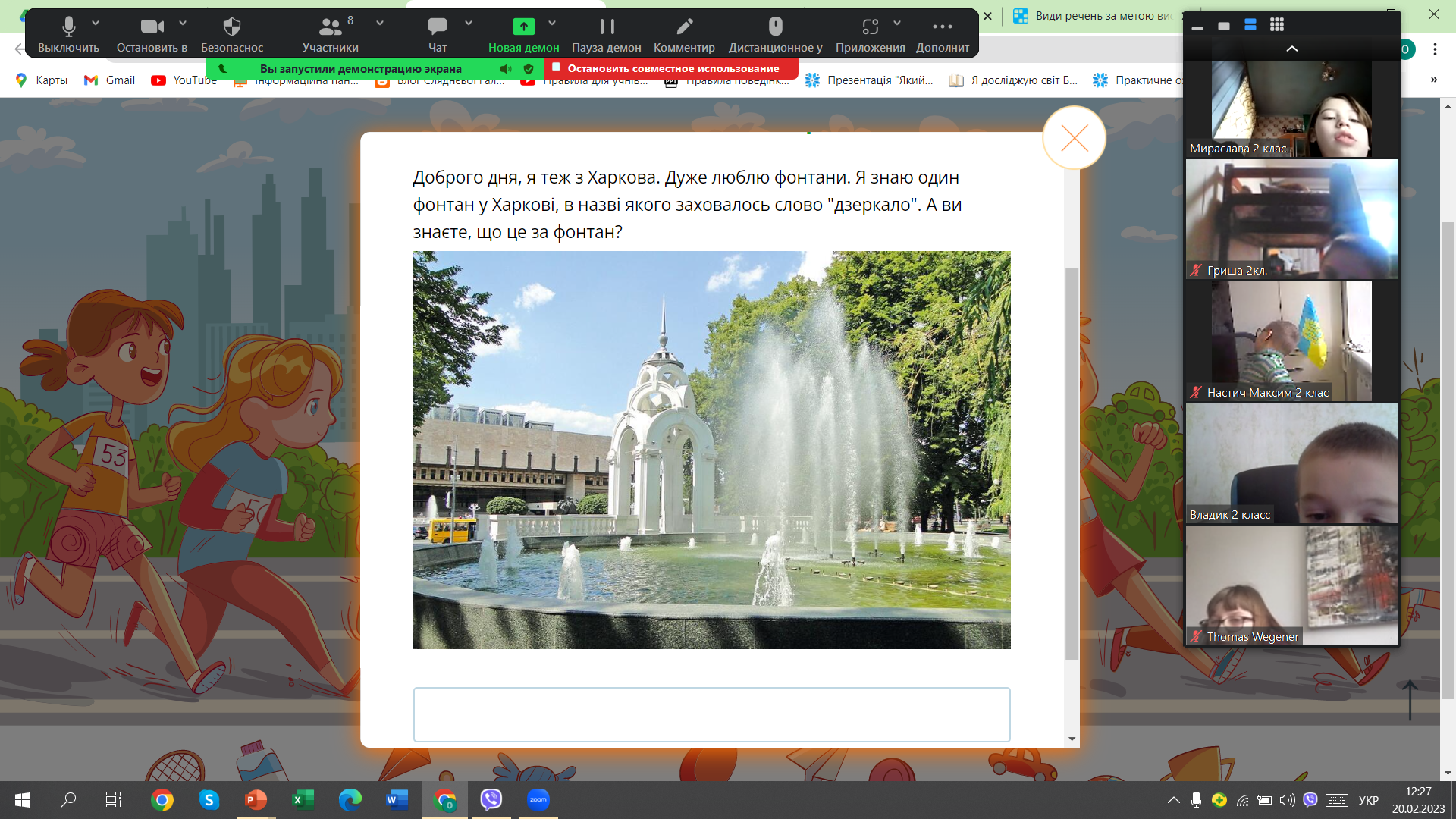The width and height of the screenshot is (1456, 819).
Task: Expand participants options arrow
Action: click(380, 23)
